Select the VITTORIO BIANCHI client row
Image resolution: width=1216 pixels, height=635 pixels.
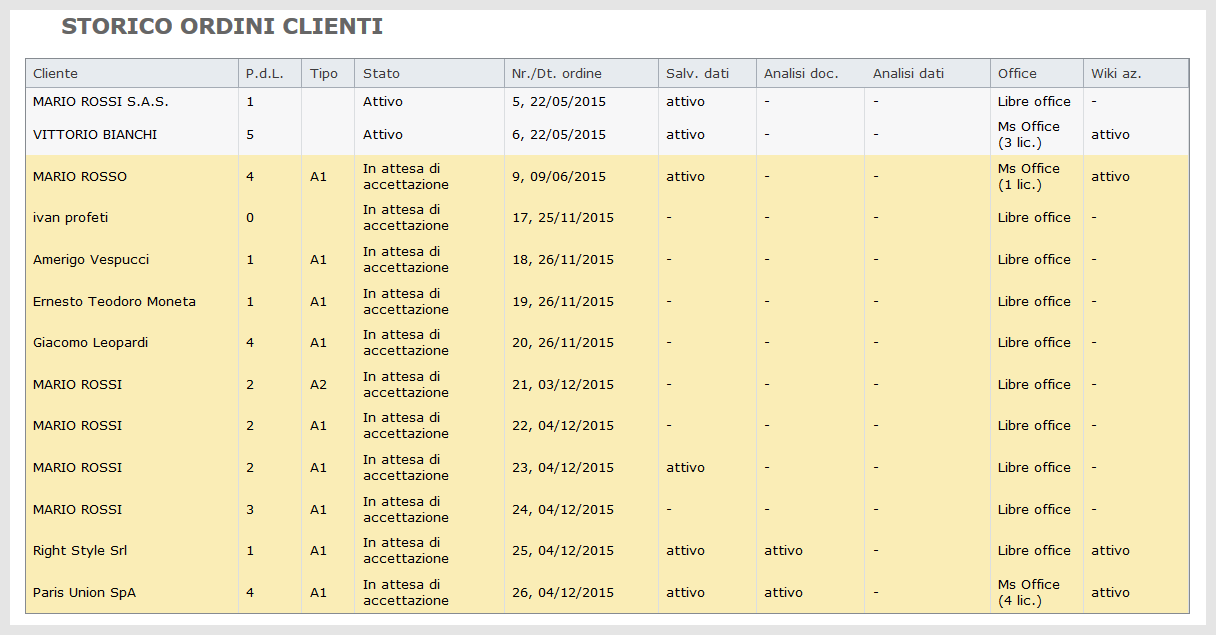pyautogui.click(x=607, y=135)
